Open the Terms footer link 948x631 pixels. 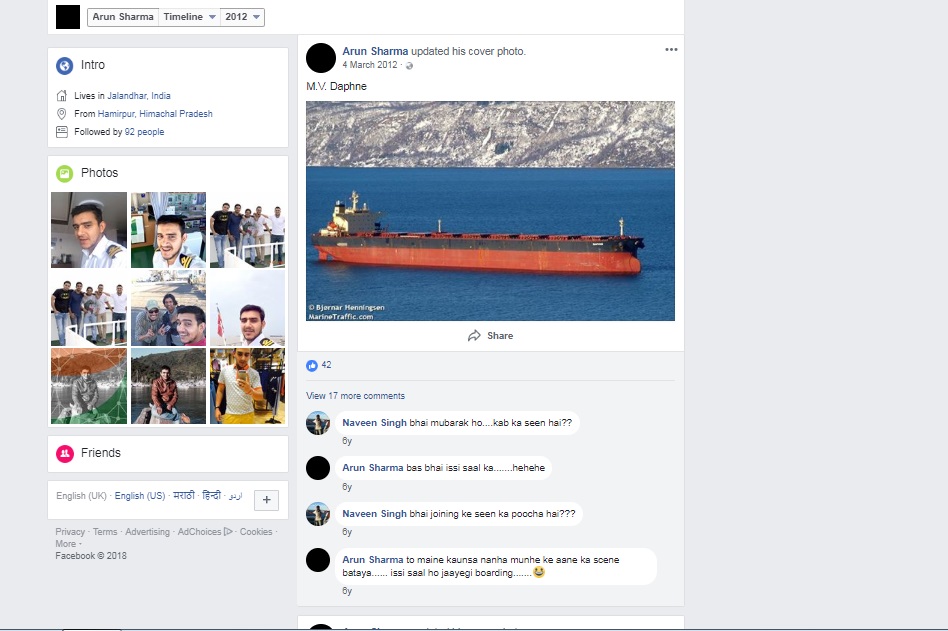coord(105,532)
